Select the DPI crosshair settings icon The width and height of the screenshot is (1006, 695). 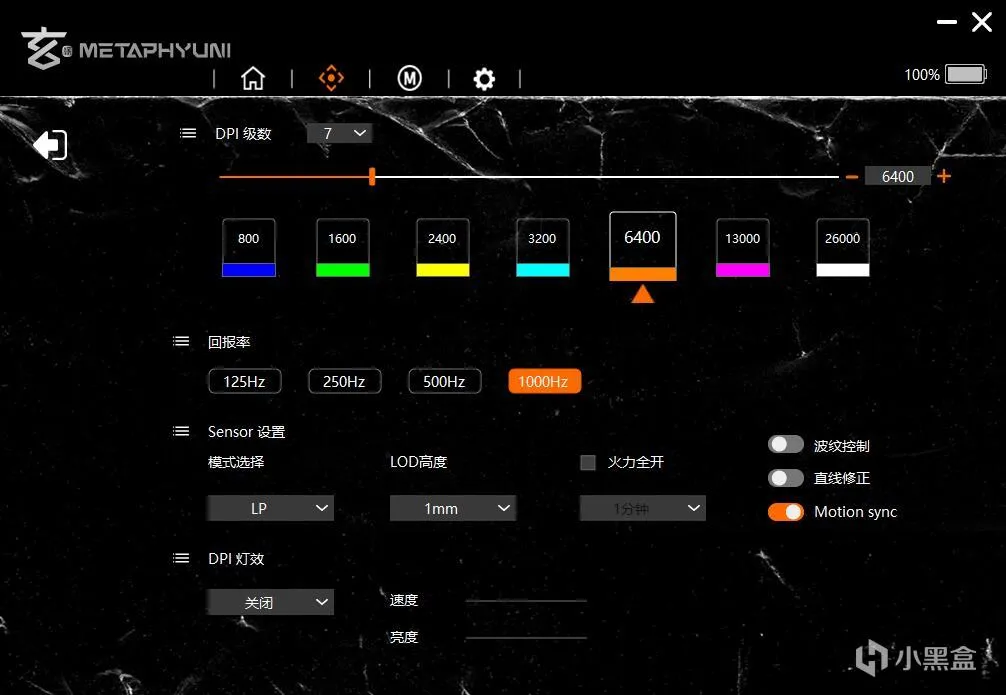331,78
